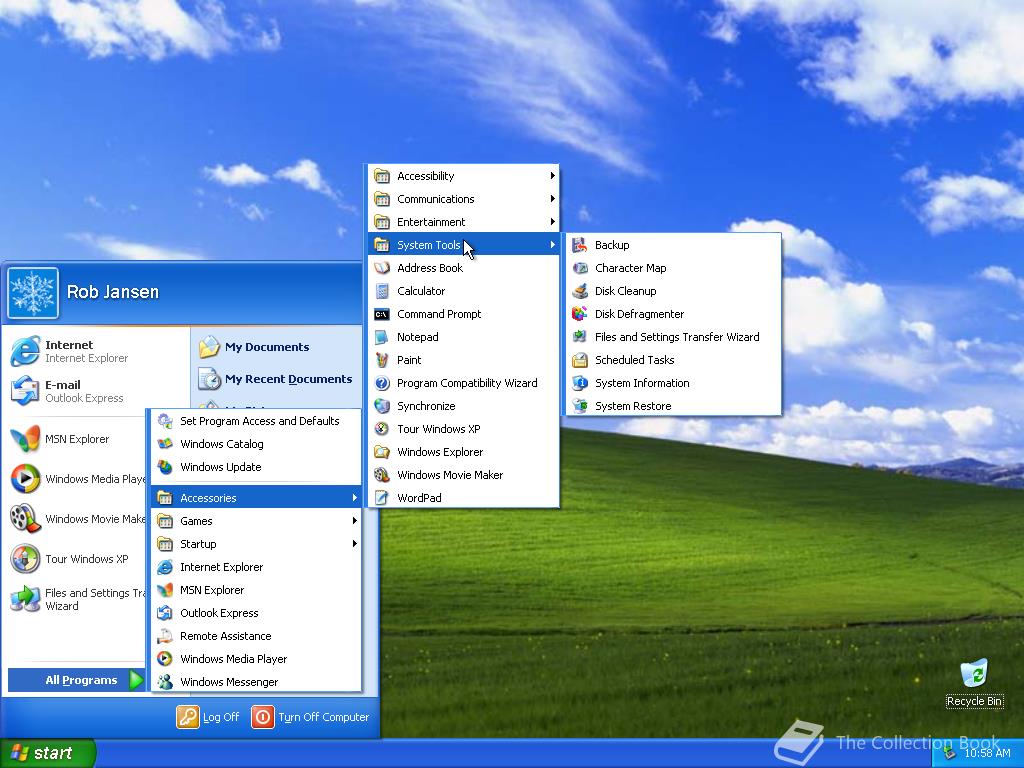Screen dimensions: 1024x768
Task: Click the Windows start button
Action: point(47,753)
